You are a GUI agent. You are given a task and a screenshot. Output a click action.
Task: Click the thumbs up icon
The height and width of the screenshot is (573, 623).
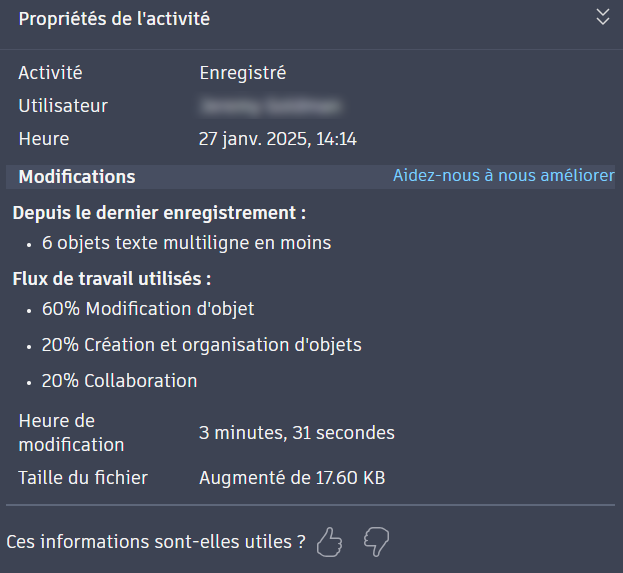click(x=329, y=542)
